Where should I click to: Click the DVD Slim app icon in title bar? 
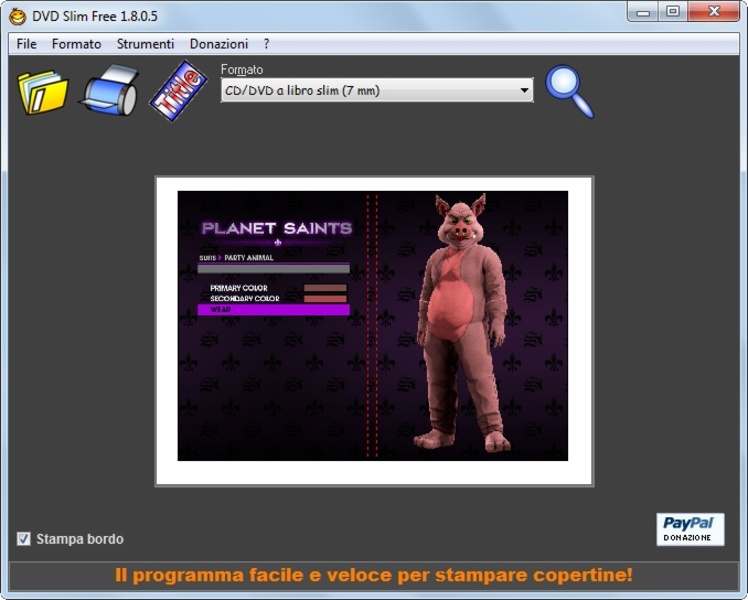click(x=17, y=16)
